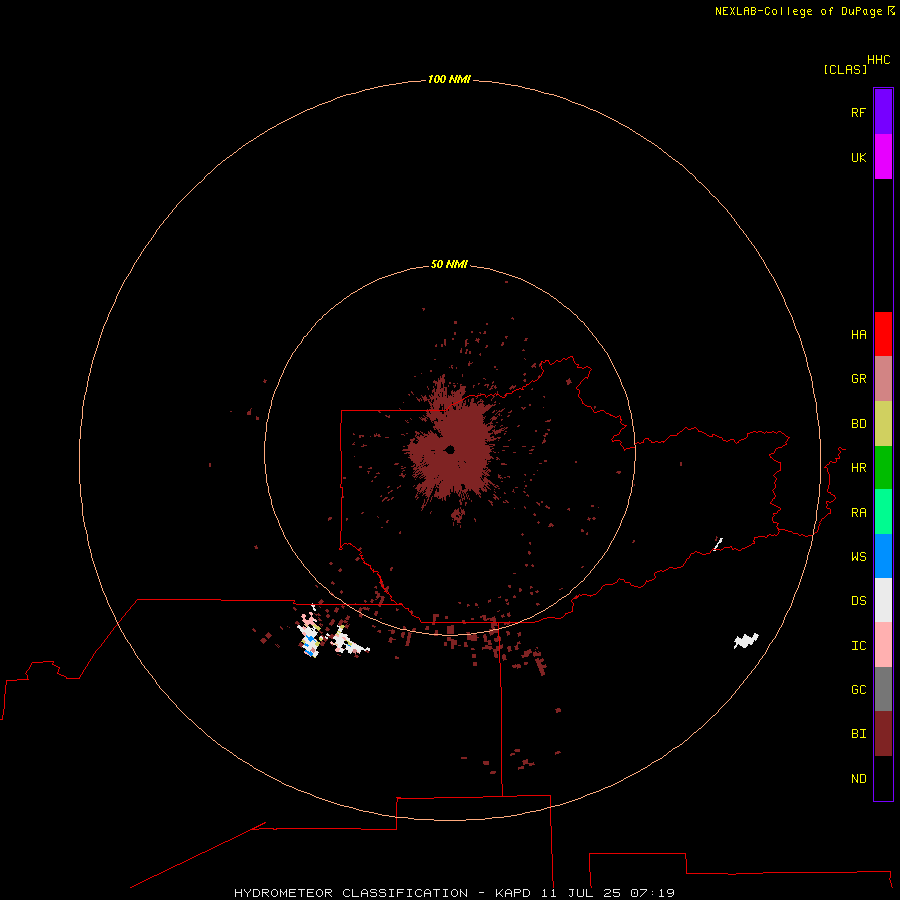Viewport: 900px width, 900px height.
Task: Click the HHC product label
Action: 878,60
